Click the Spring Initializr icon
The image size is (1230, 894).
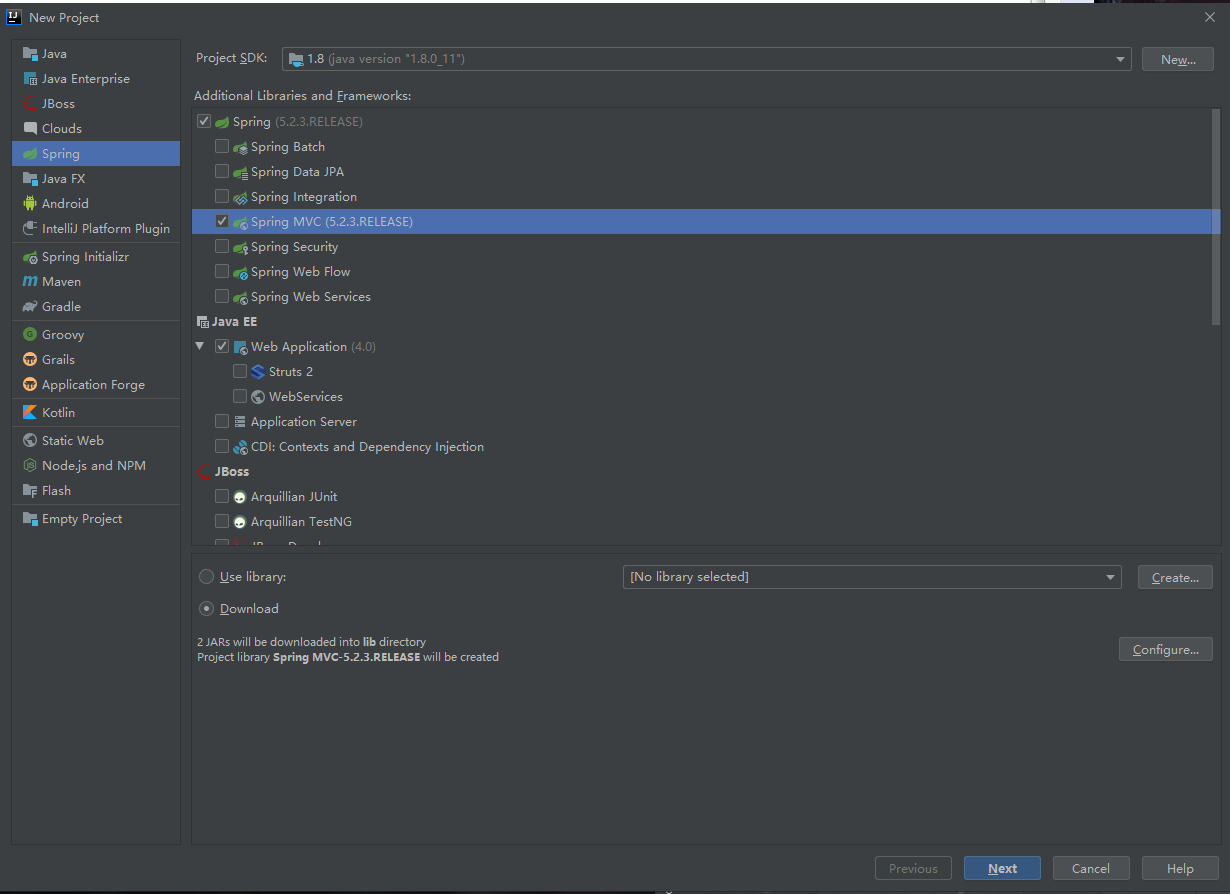click(x=30, y=257)
